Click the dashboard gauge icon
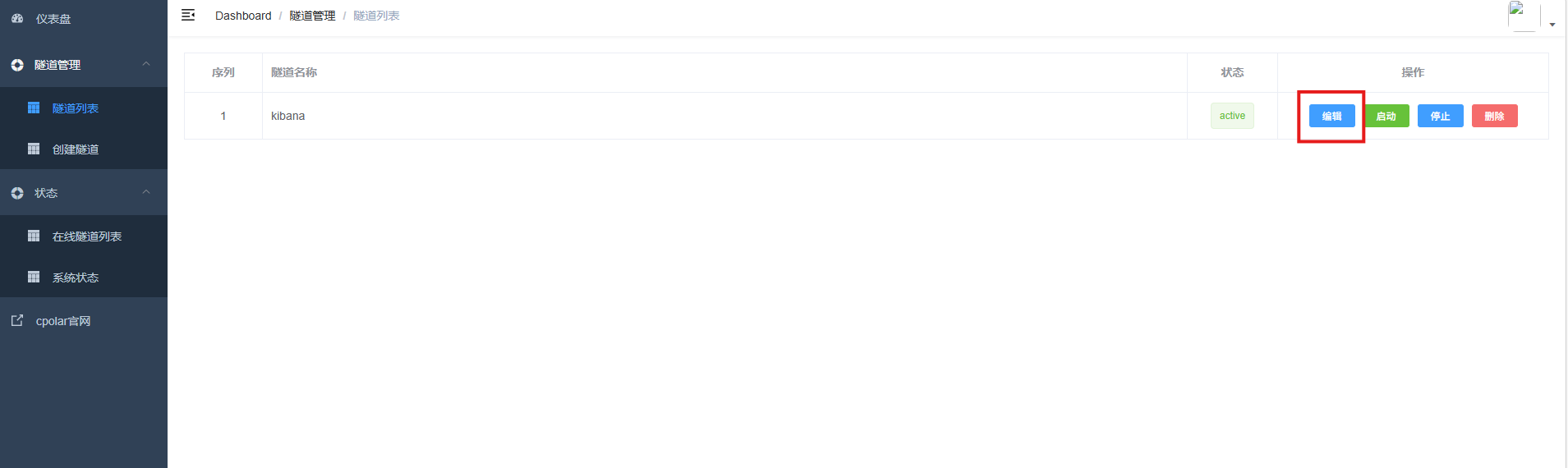Viewport: 1568px width, 468px height. [x=17, y=18]
